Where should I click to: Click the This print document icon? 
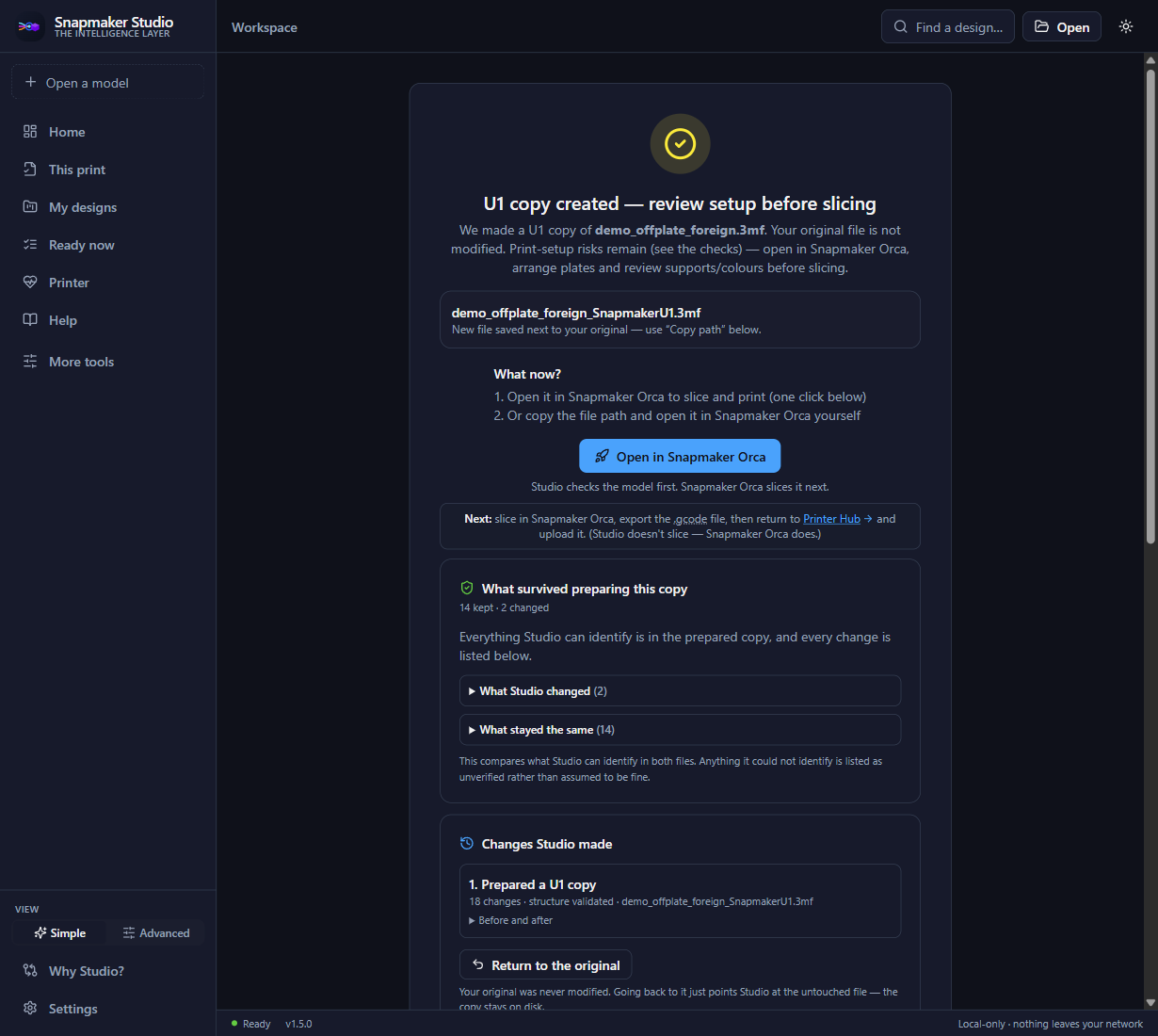point(30,170)
